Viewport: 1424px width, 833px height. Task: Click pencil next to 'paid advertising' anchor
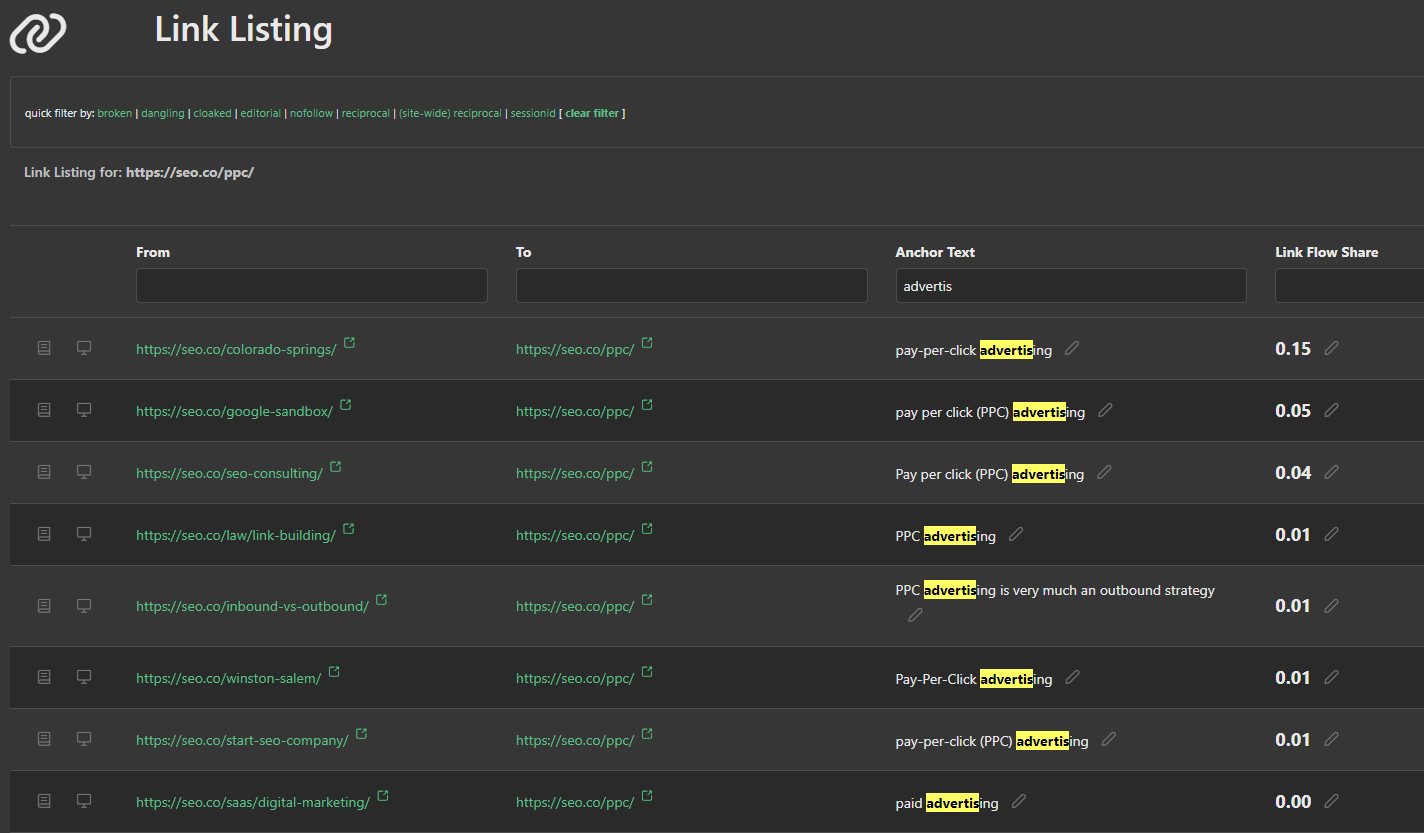tap(1018, 801)
